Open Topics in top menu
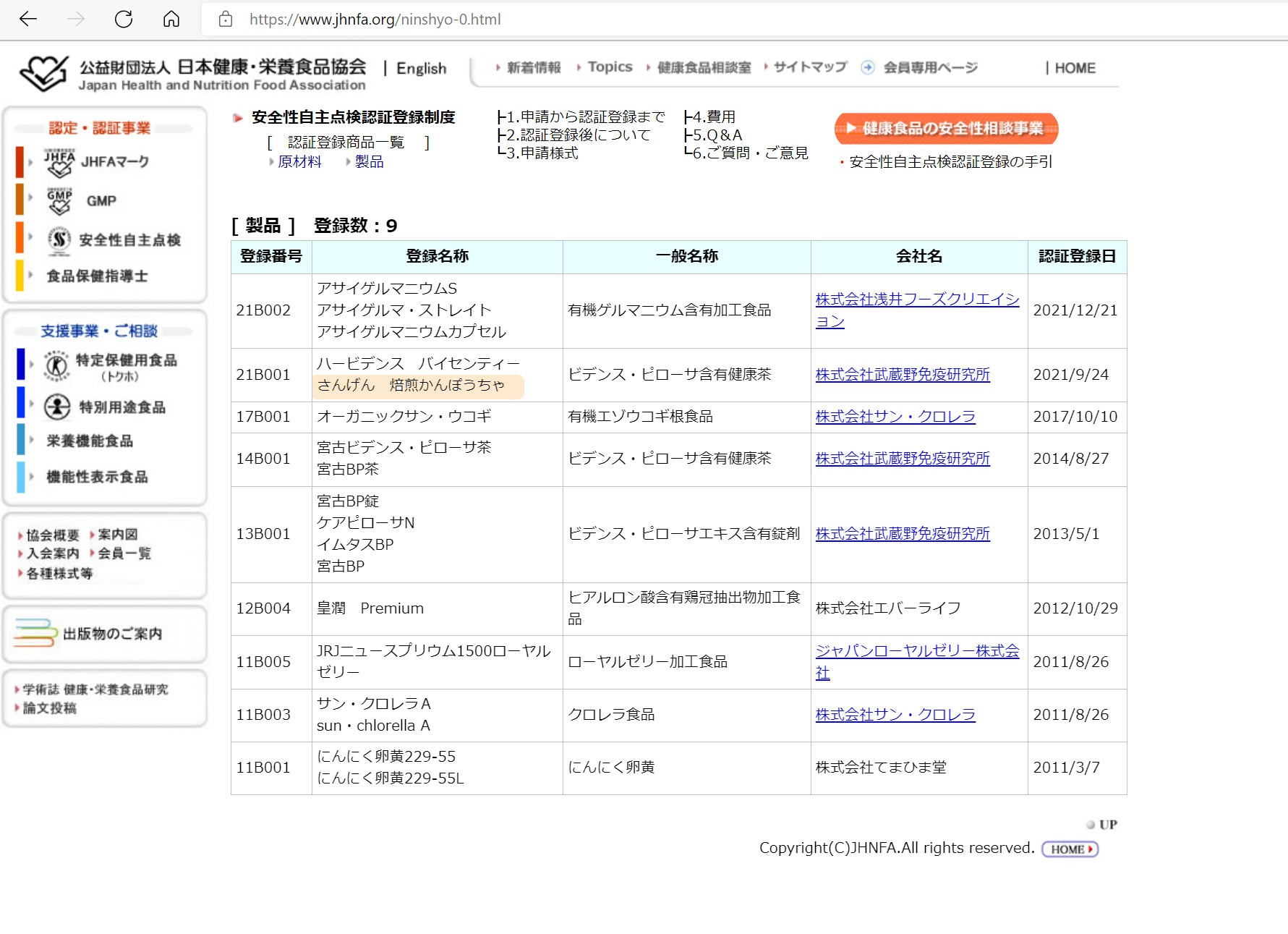This screenshot has height=934, width=1288. [610, 67]
